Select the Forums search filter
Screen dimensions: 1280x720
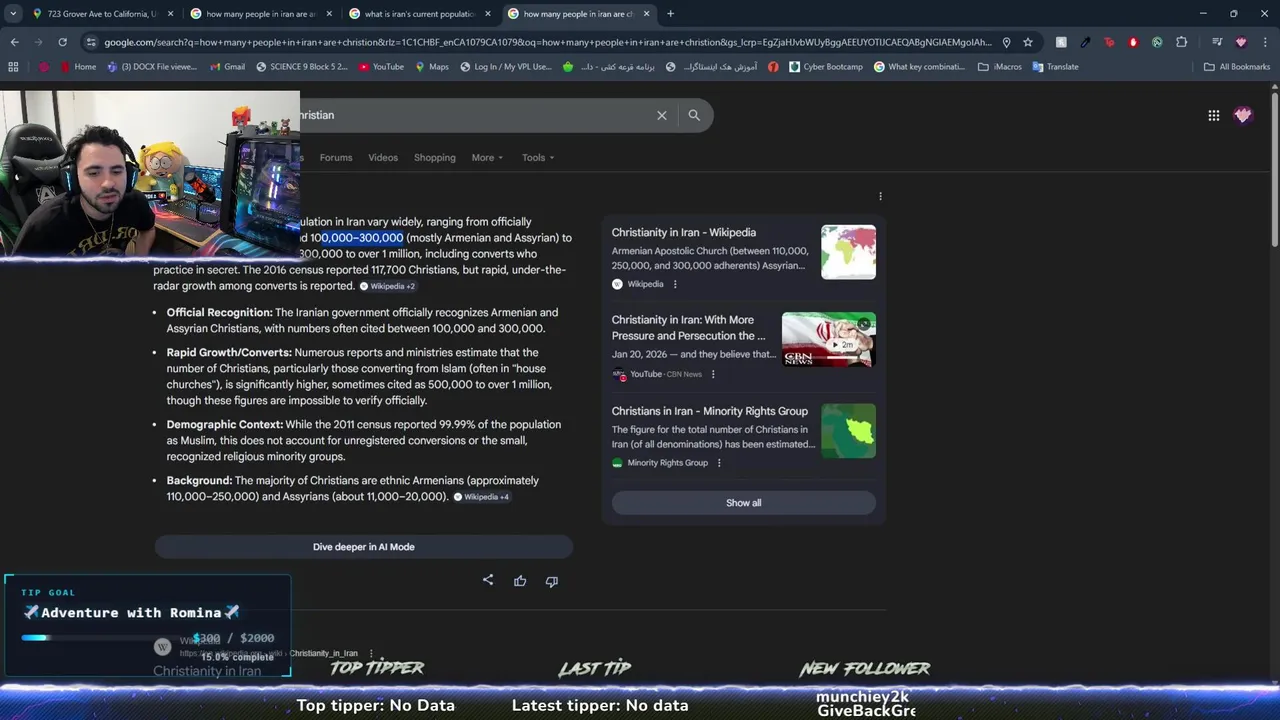click(x=336, y=157)
